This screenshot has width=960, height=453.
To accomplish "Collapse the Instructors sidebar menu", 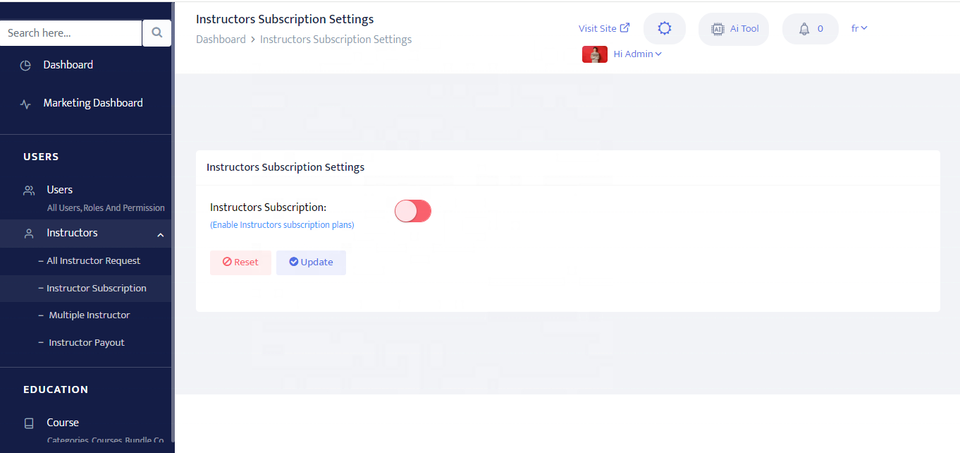I will coord(161,234).
